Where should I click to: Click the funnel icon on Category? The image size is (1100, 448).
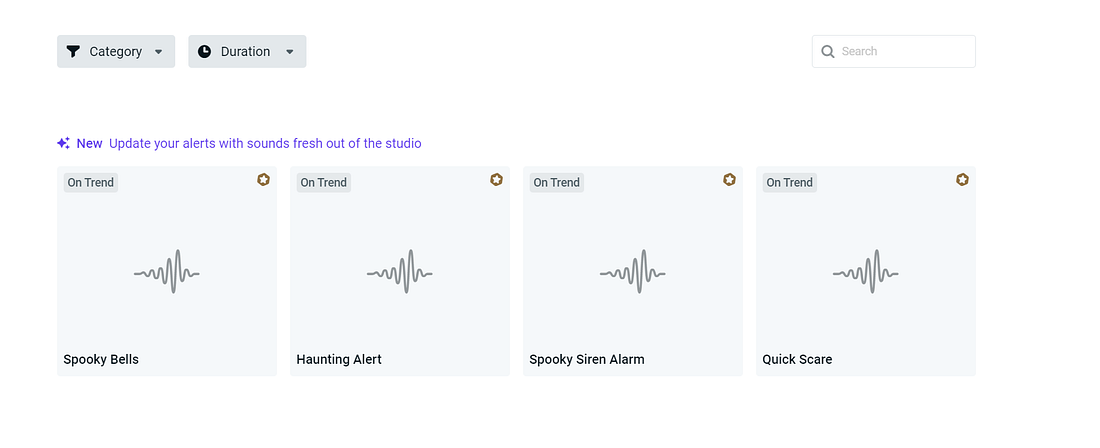coord(73,52)
